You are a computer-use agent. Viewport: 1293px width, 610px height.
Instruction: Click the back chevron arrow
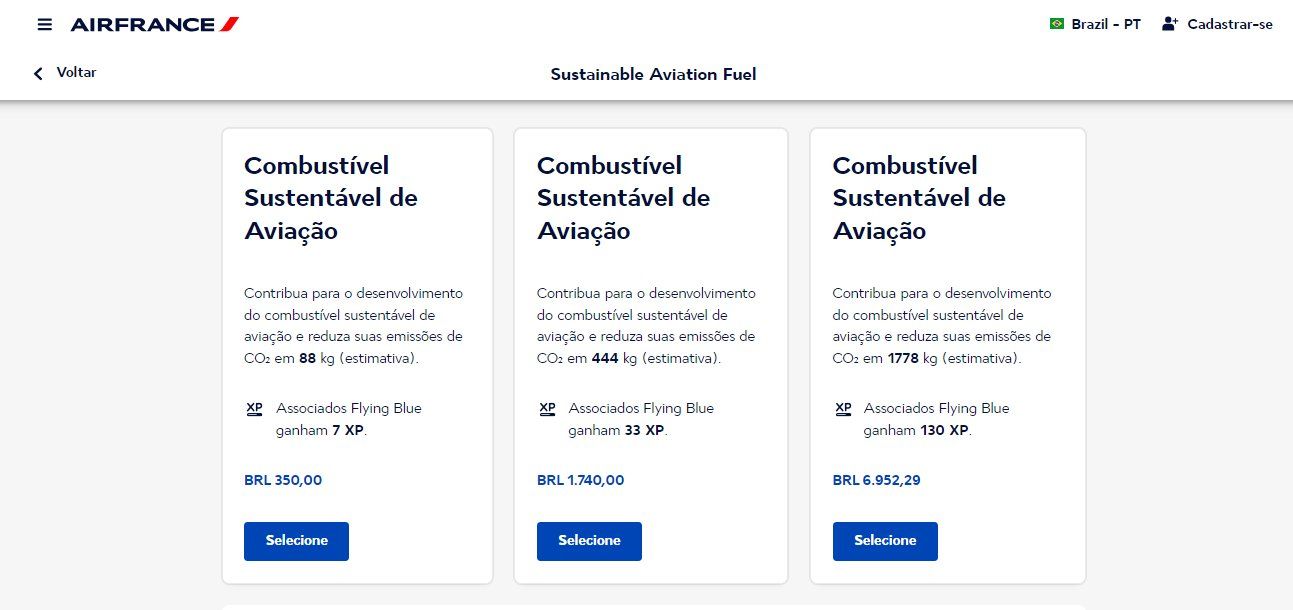coord(39,73)
